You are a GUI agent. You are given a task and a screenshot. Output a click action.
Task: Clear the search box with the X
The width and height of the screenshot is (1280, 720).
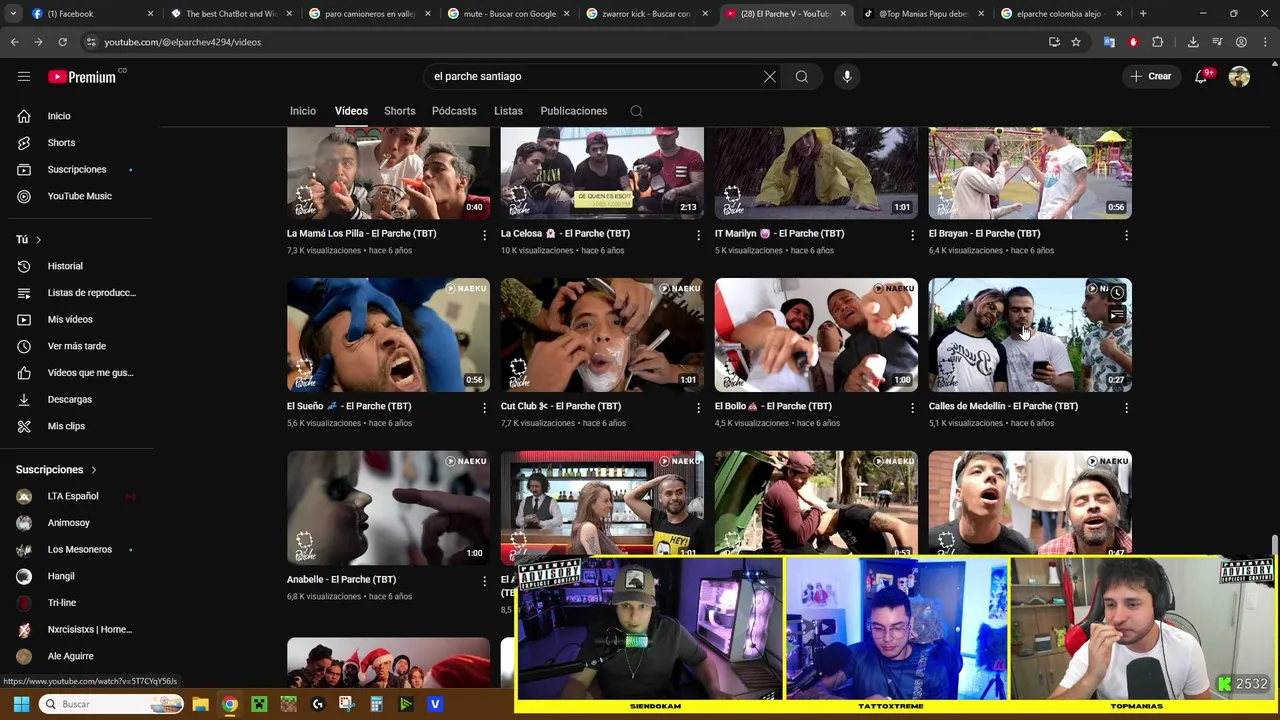(770, 76)
